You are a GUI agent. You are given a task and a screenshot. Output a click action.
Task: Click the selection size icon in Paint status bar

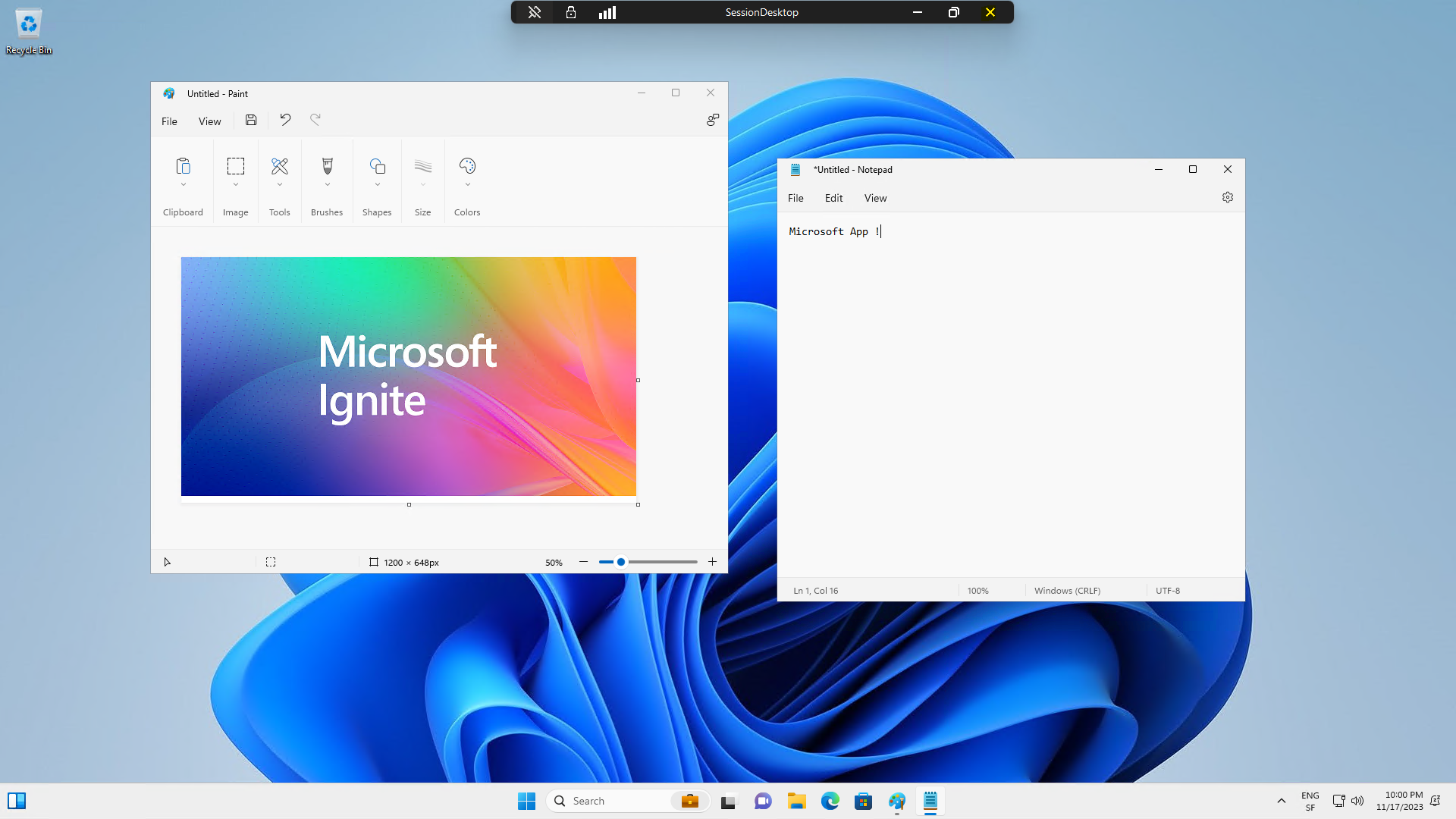(x=271, y=562)
